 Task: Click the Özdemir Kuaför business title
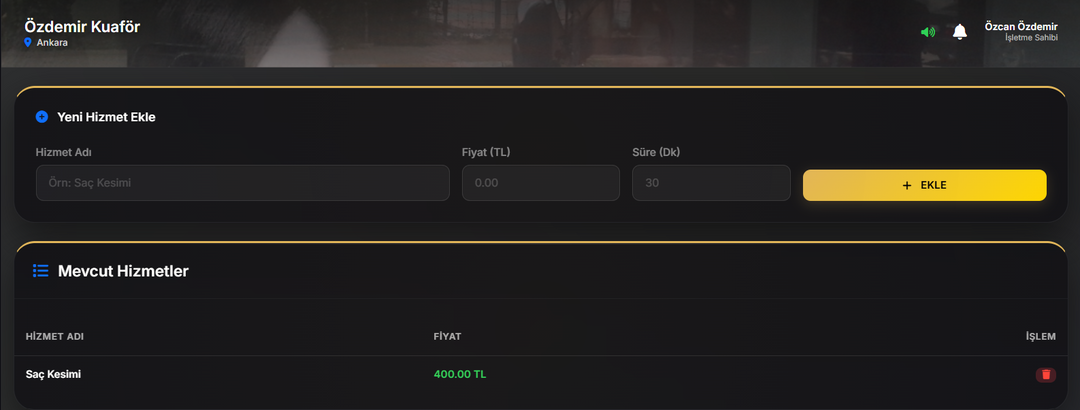82,27
